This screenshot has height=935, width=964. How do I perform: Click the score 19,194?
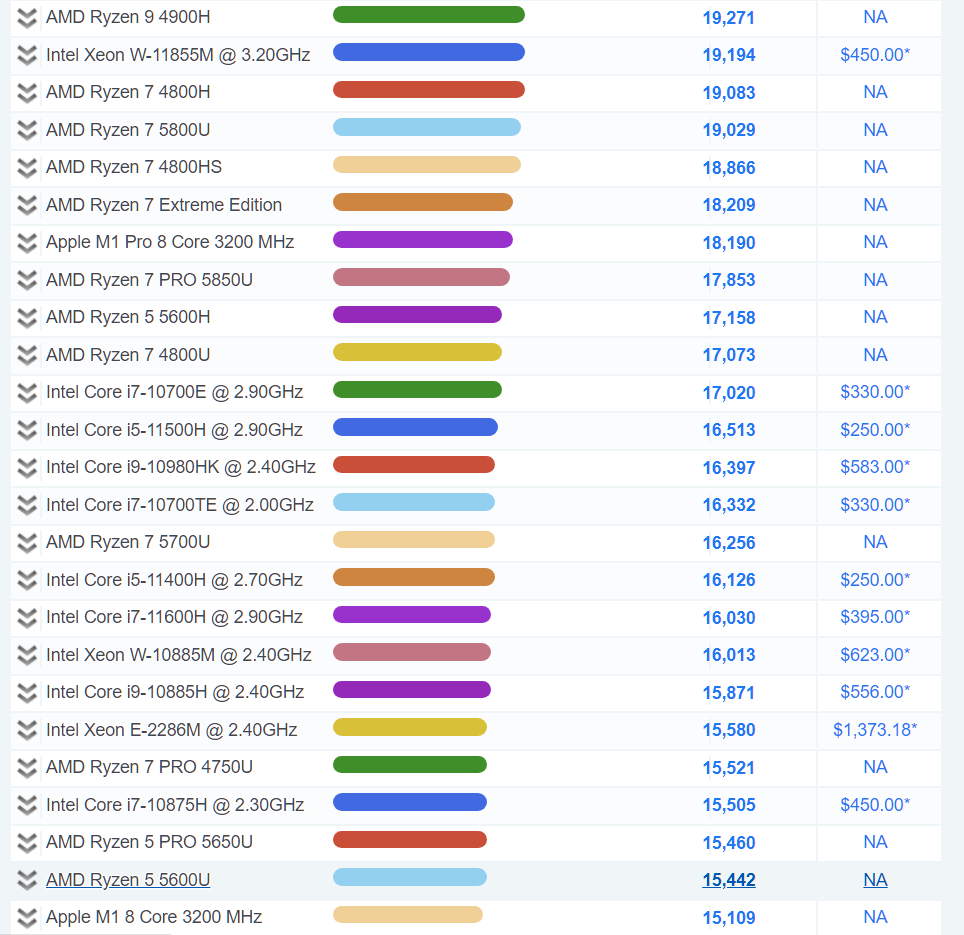(729, 55)
